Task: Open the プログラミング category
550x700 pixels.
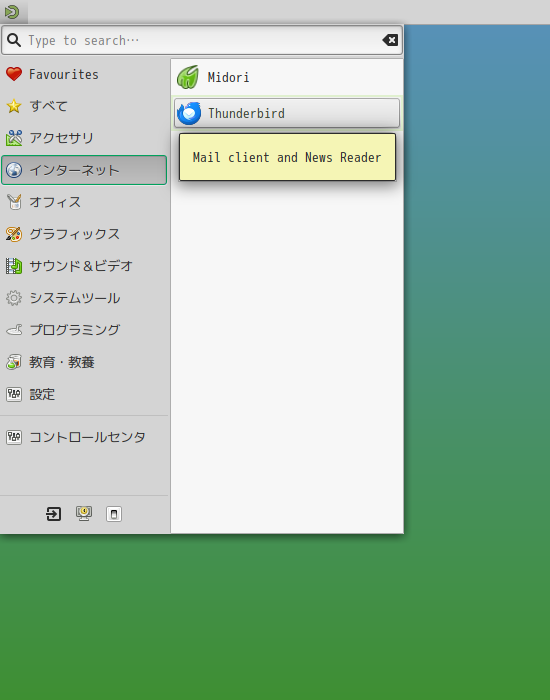Action: [x=84, y=330]
